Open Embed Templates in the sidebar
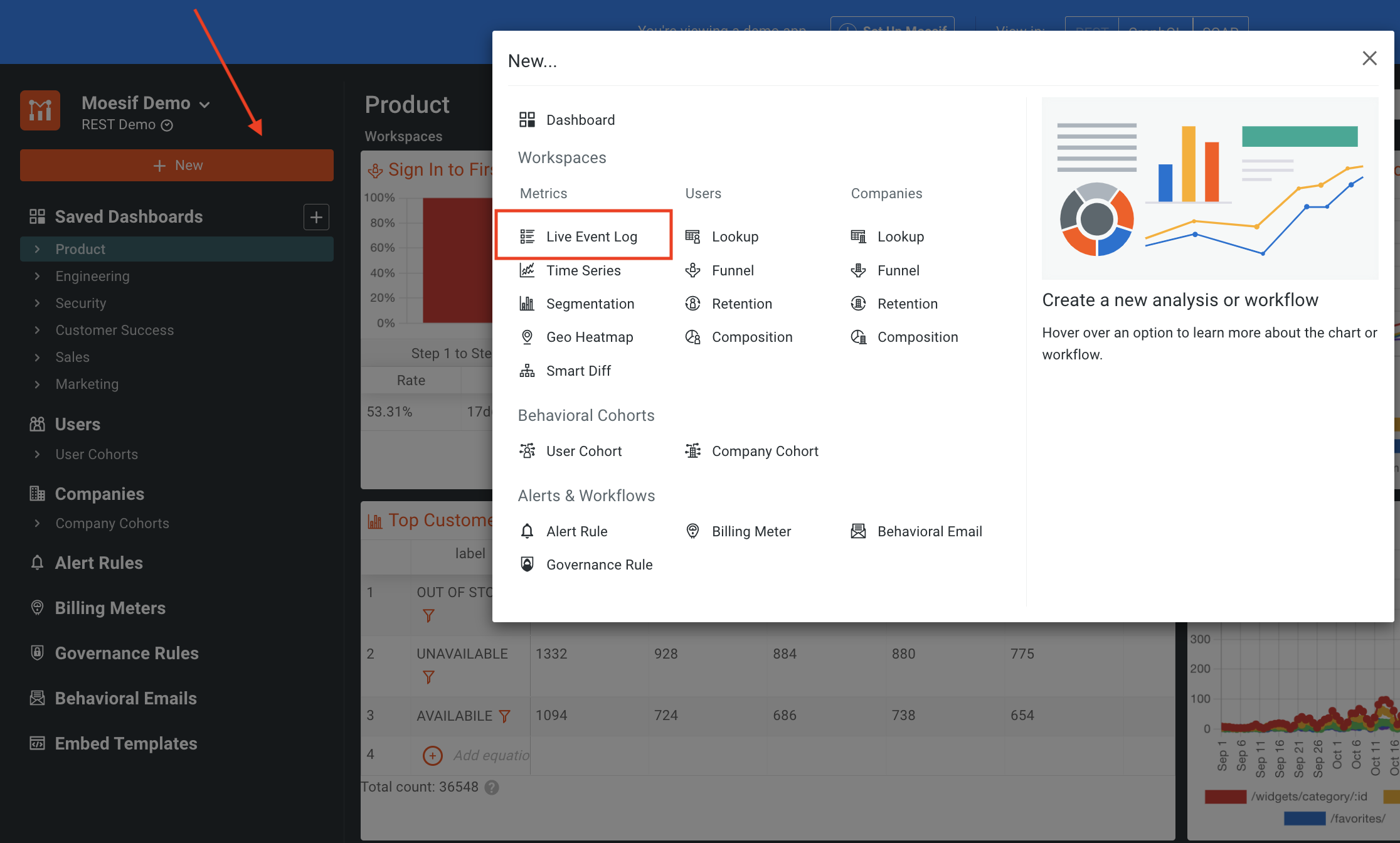This screenshot has height=843, width=1400. coord(125,743)
